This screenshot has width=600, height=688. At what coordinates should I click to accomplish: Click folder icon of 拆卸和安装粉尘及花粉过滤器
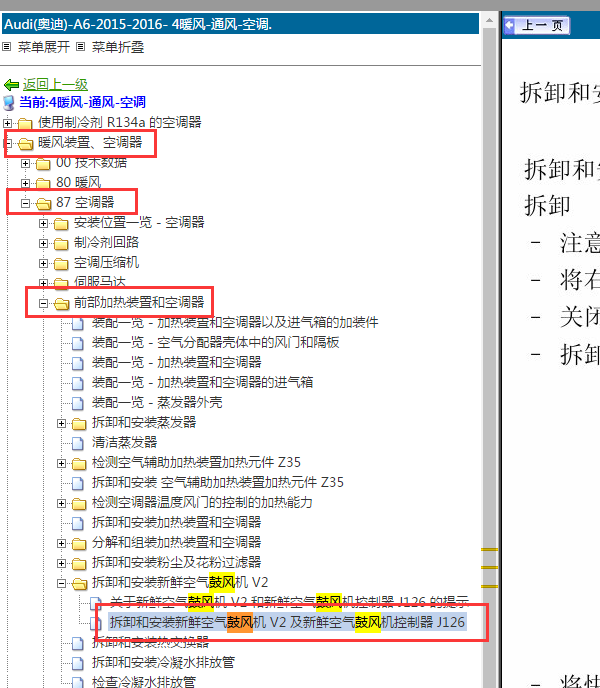(79, 563)
